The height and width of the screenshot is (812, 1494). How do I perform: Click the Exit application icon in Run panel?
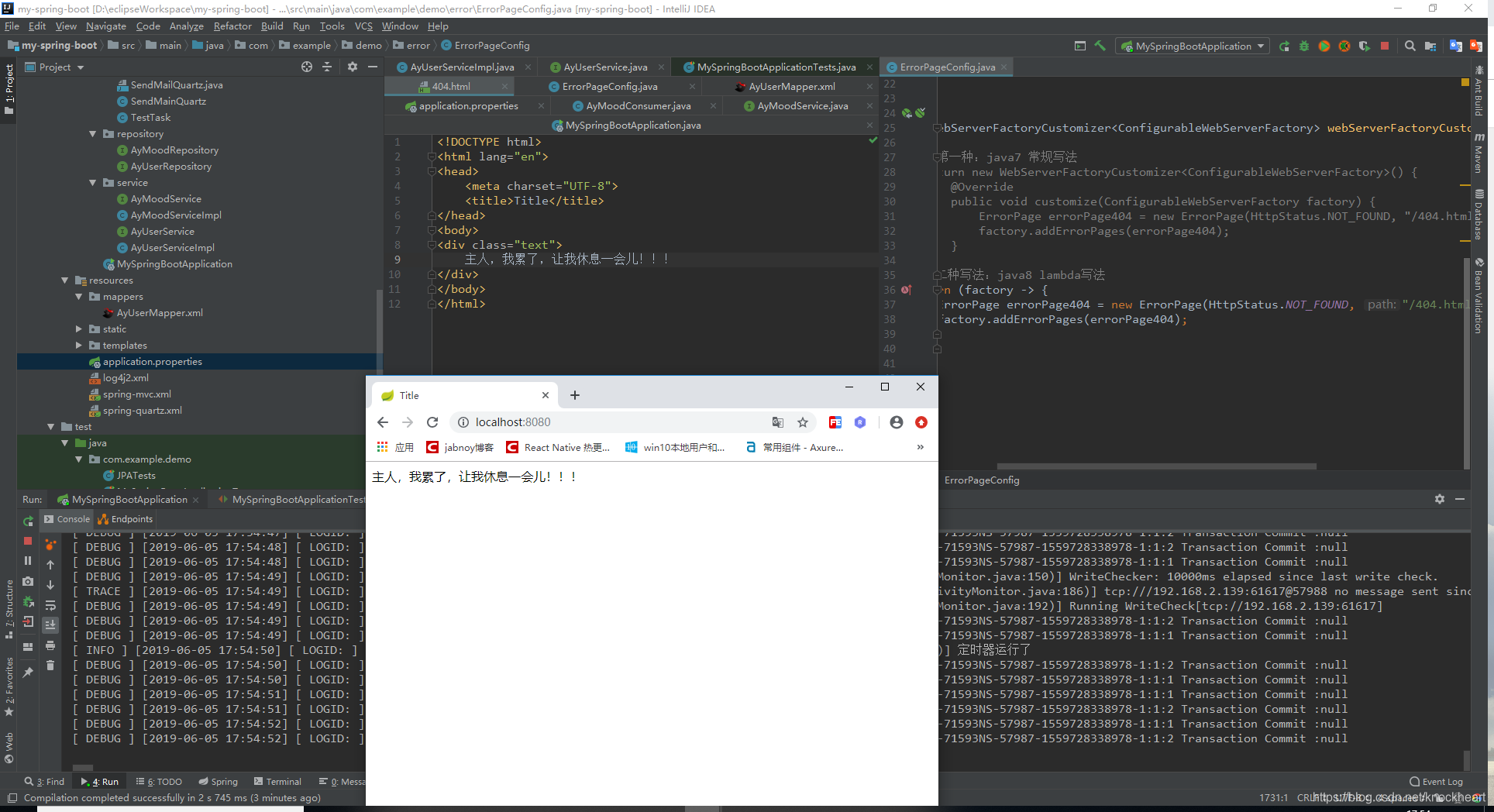(x=28, y=621)
